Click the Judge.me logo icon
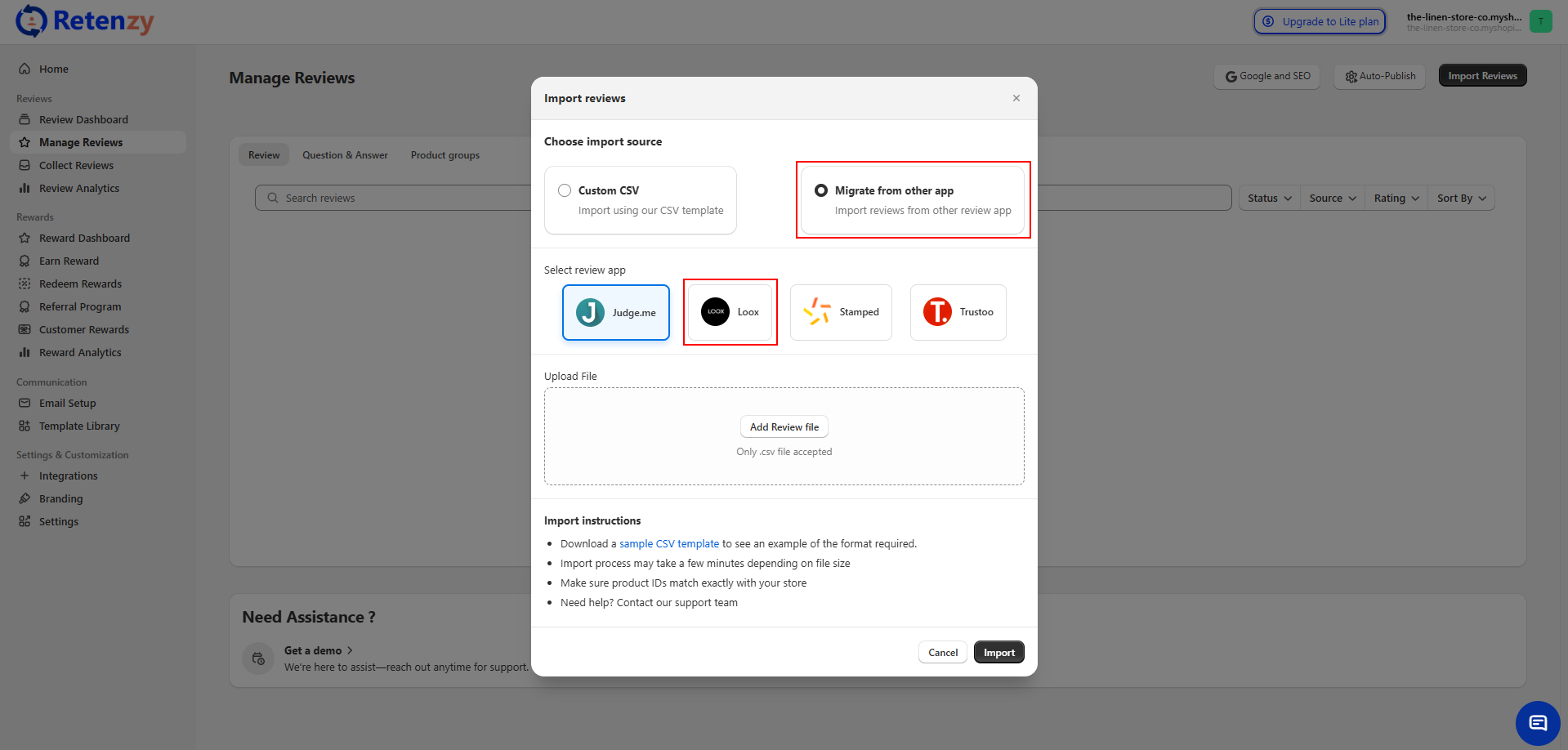Screen dimensions: 1568x750 590,312
